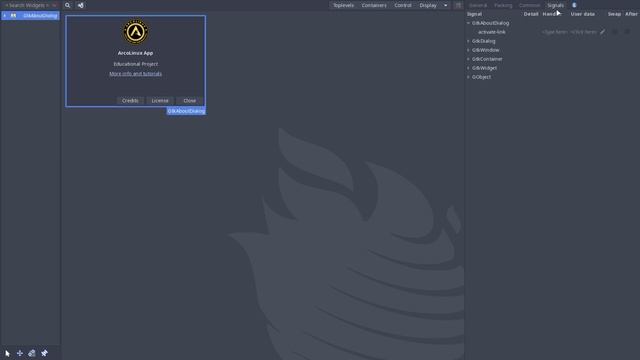The height and width of the screenshot is (360, 640).
Task: Expand the GtkWindow signals group
Action: pos(469,50)
